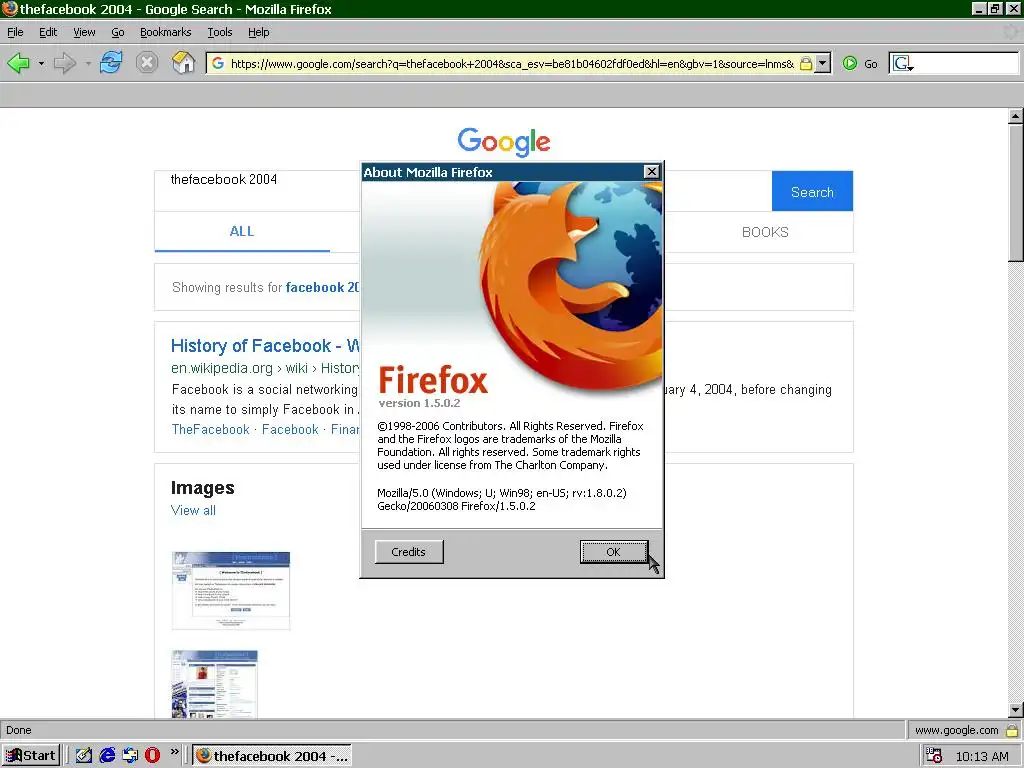
Task: Click the Stop loading icon
Action: click(x=147, y=63)
